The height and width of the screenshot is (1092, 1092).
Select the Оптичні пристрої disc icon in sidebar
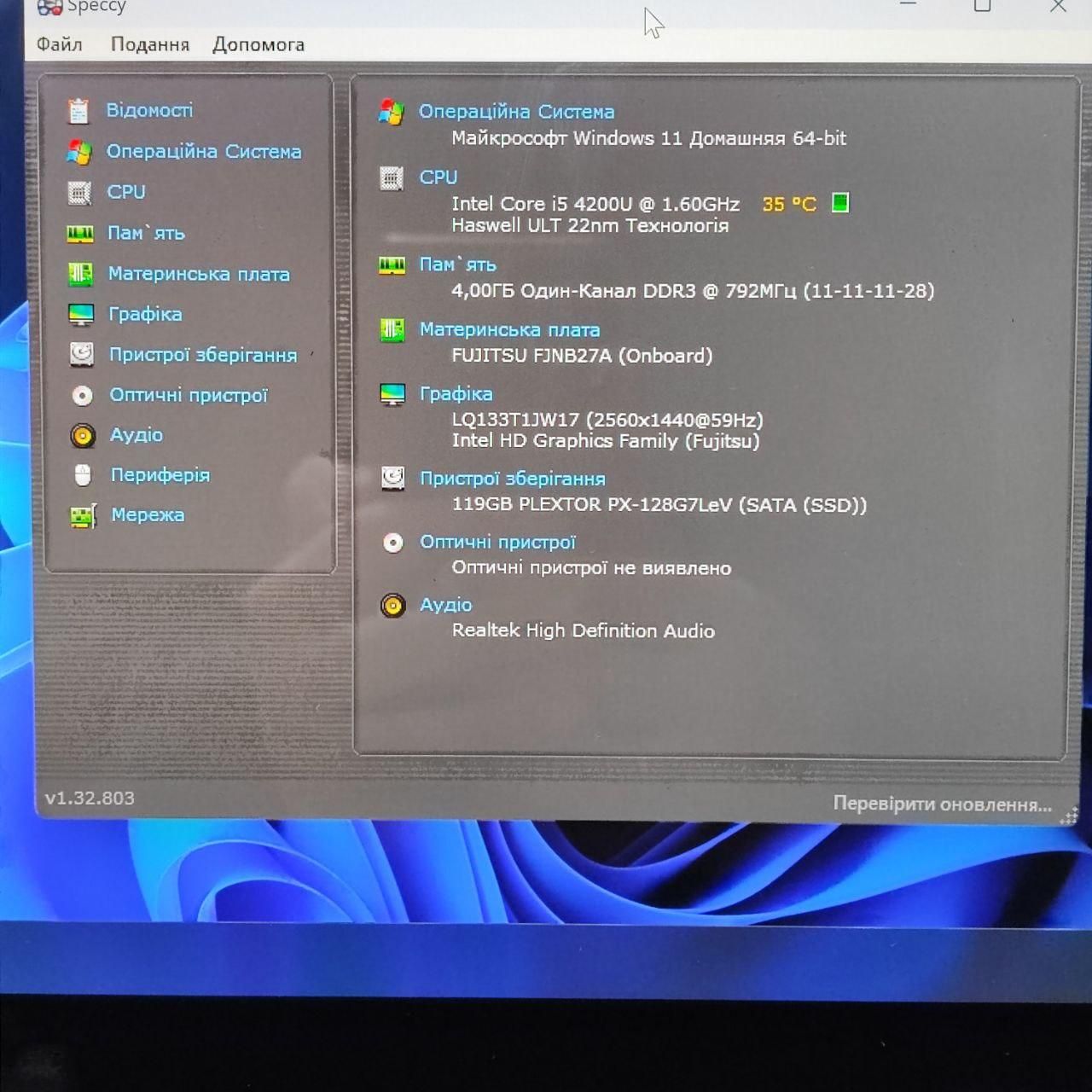82,395
